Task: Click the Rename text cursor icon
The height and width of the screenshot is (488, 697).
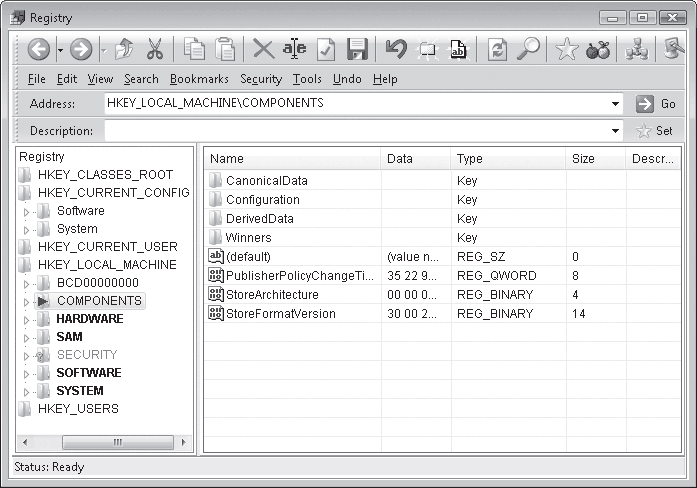Action: (x=294, y=48)
